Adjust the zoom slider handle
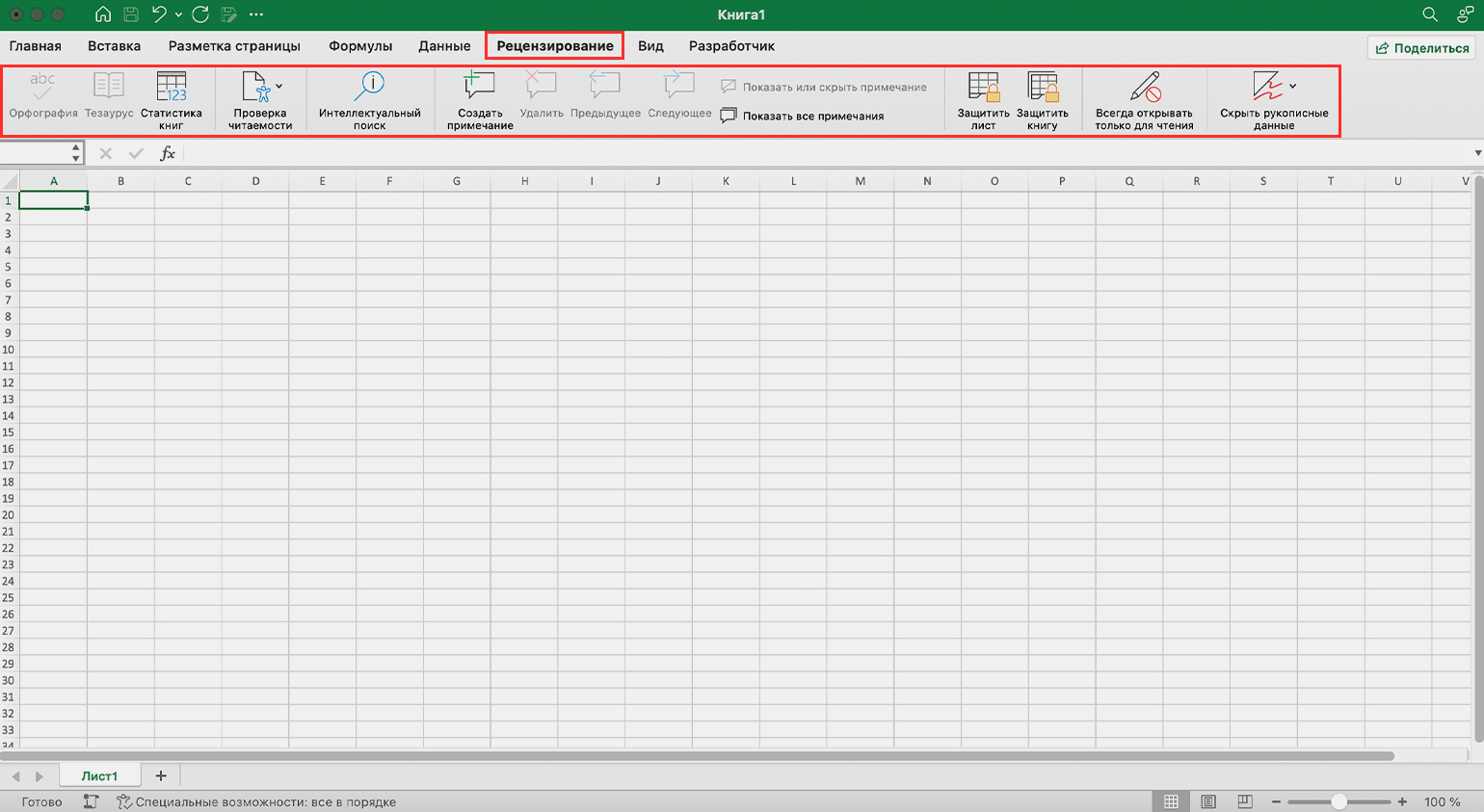 pyautogui.click(x=1338, y=801)
